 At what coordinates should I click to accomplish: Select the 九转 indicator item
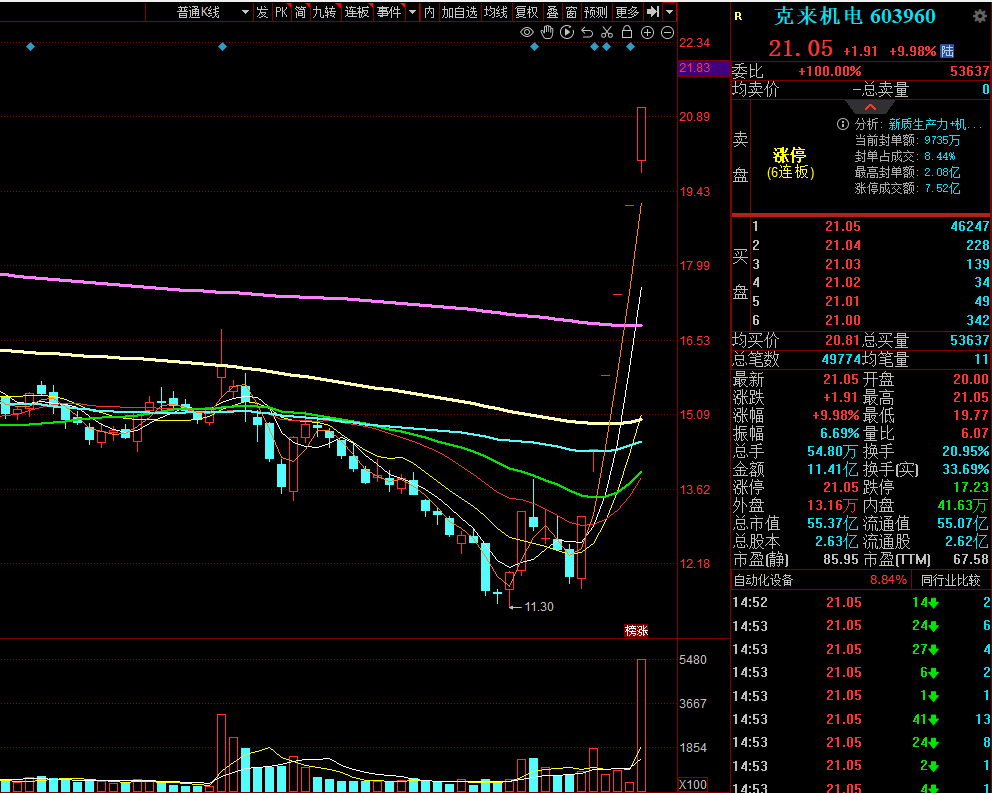pyautogui.click(x=323, y=12)
